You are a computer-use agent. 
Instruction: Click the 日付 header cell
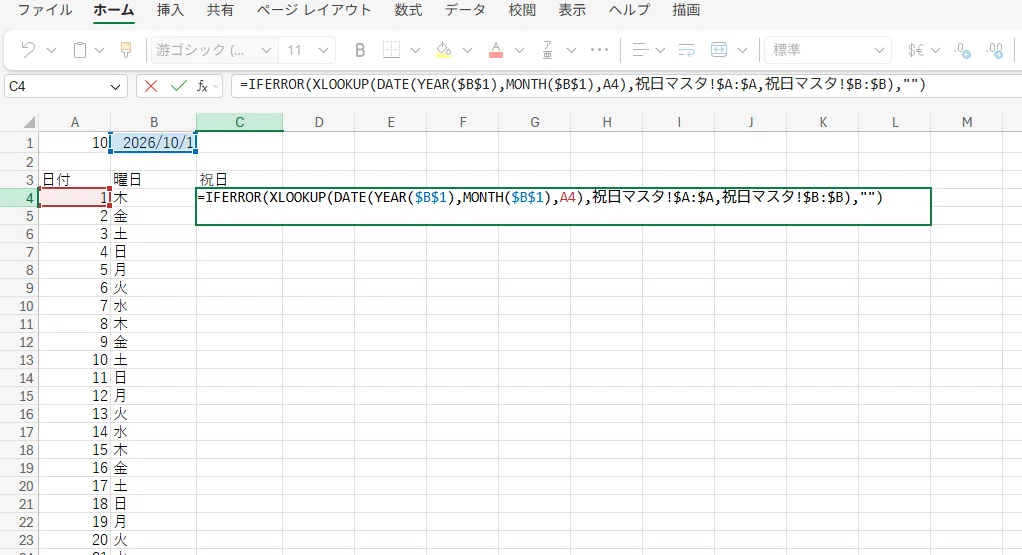click(75, 179)
